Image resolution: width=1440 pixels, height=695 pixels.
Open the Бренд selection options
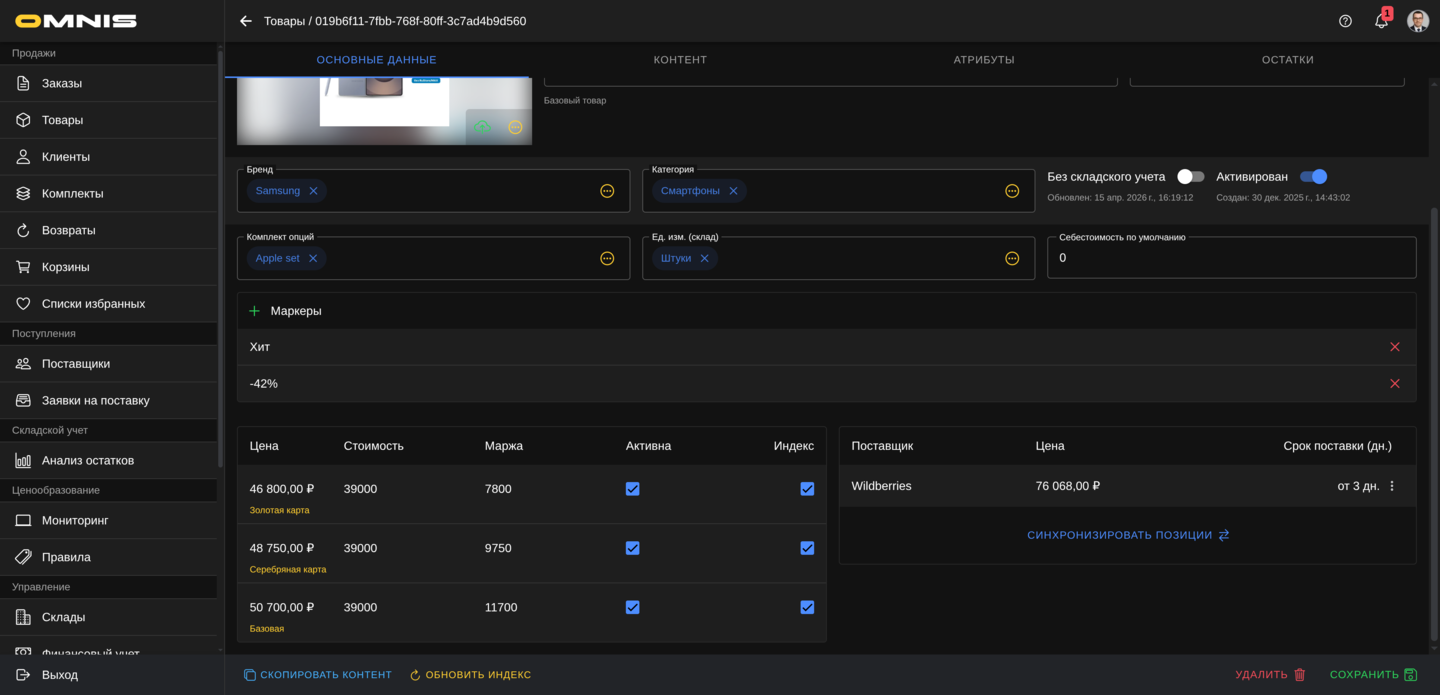pos(607,191)
